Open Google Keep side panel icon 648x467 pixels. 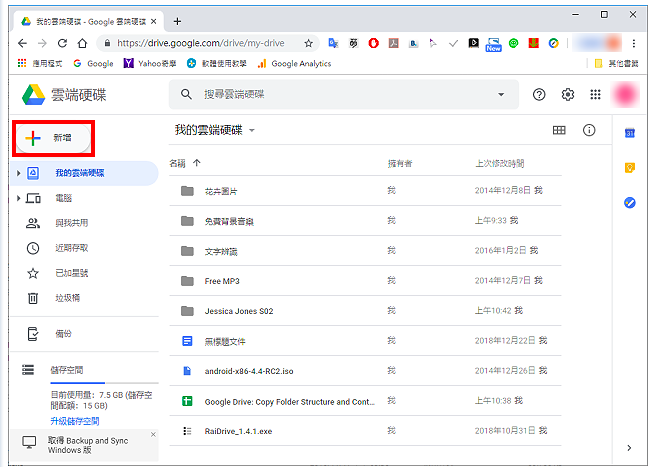630,167
